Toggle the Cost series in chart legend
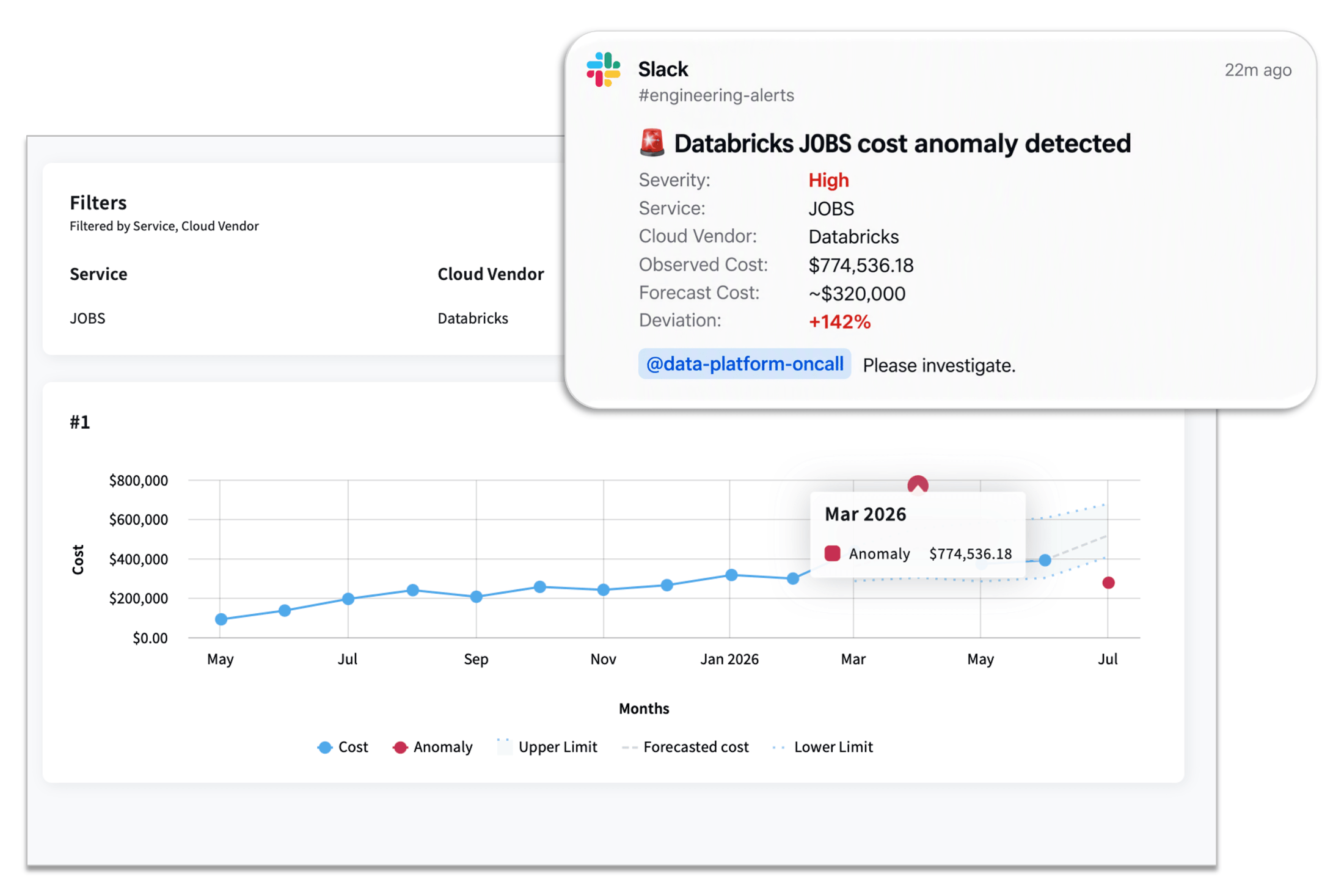The width and height of the screenshot is (1344, 896). (343, 747)
